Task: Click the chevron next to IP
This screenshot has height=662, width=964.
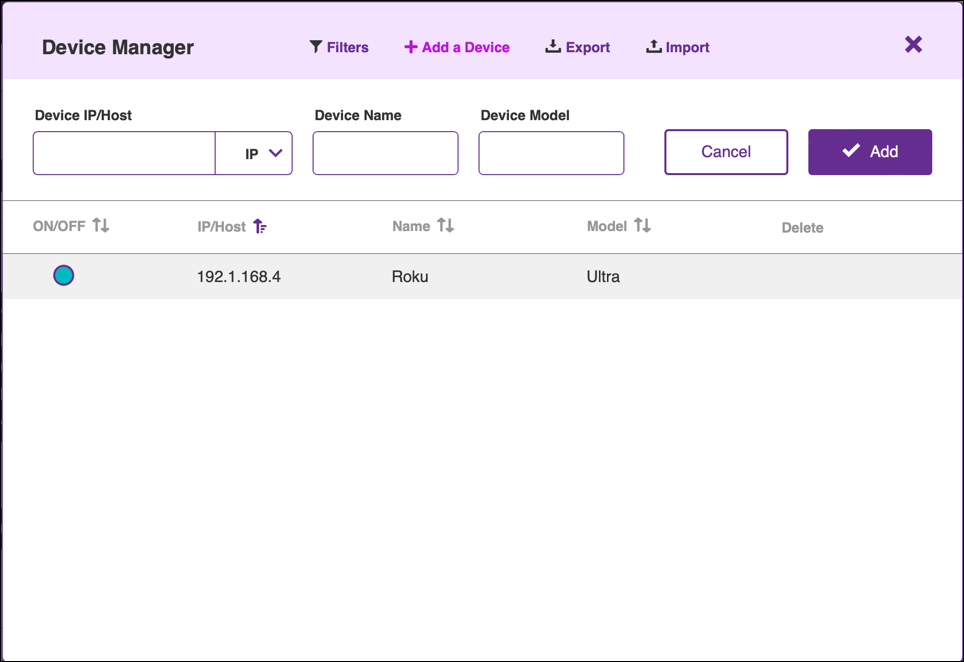Action: point(275,153)
